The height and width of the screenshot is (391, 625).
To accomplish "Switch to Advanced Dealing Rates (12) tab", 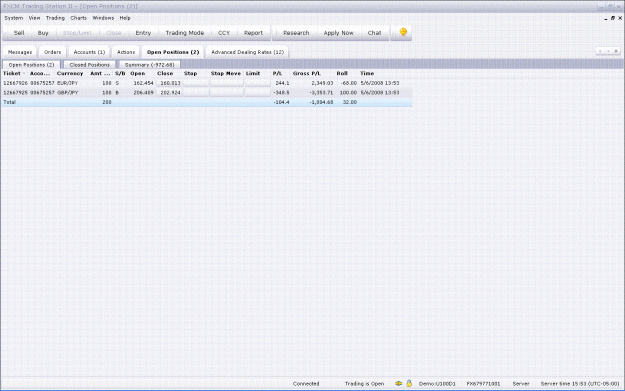I will coord(248,52).
